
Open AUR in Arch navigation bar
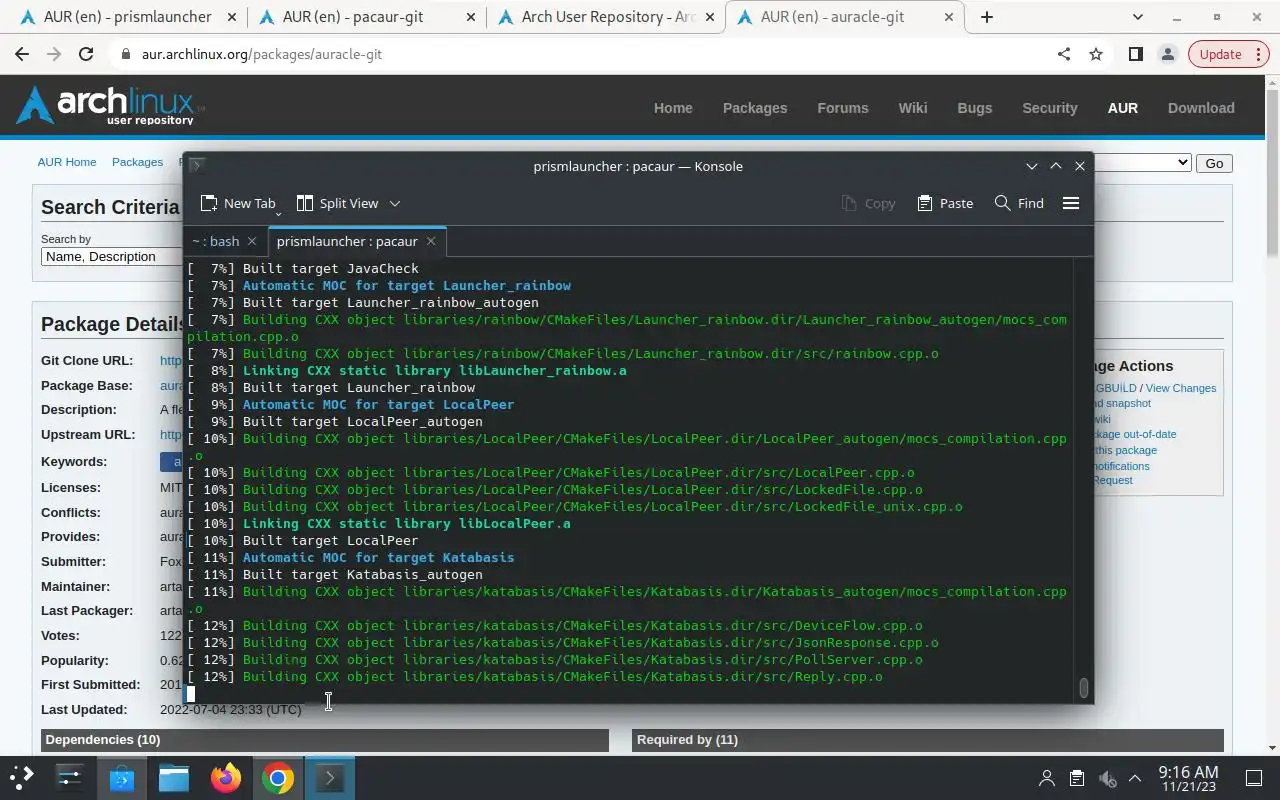point(1123,108)
